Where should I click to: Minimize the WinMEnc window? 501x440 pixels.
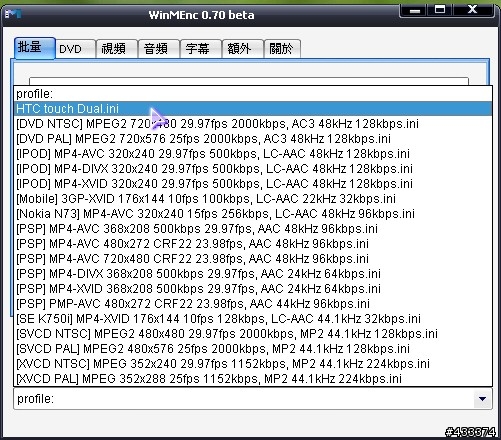pos(415,10)
